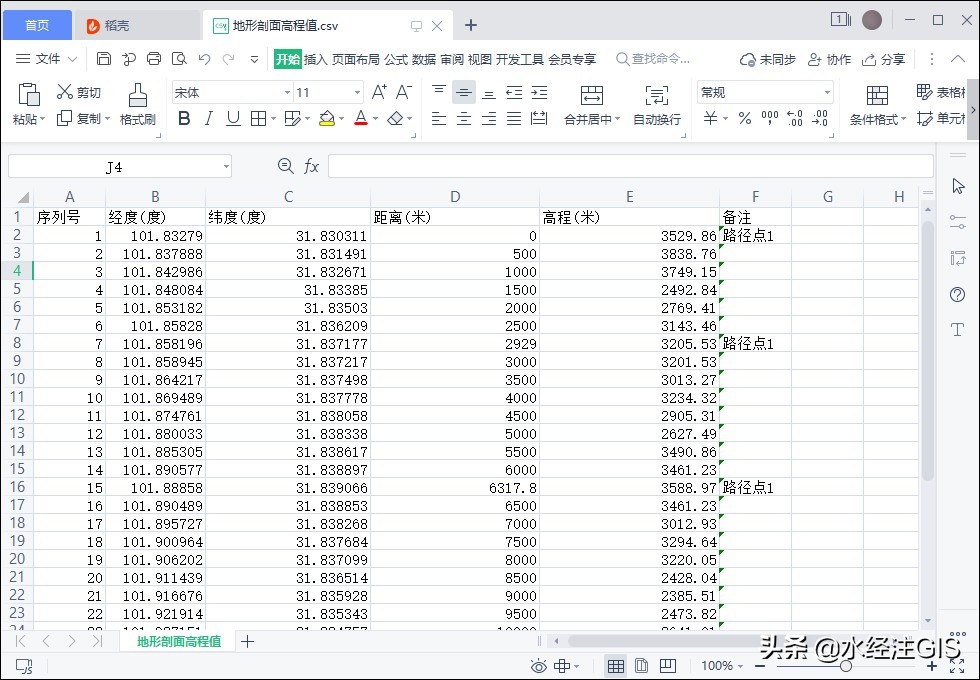Open the 插入 (Insert) ribbon tab
This screenshot has width=980, height=680.
[315, 59]
